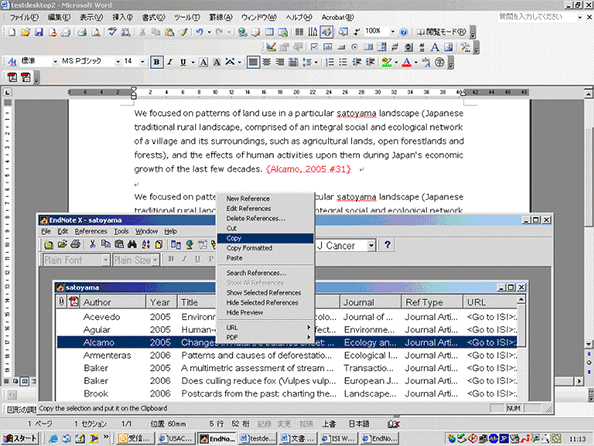The image size is (594, 446).
Task: Click Word's Save floppy disk icon
Action: pyautogui.click(x=39, y=32)
